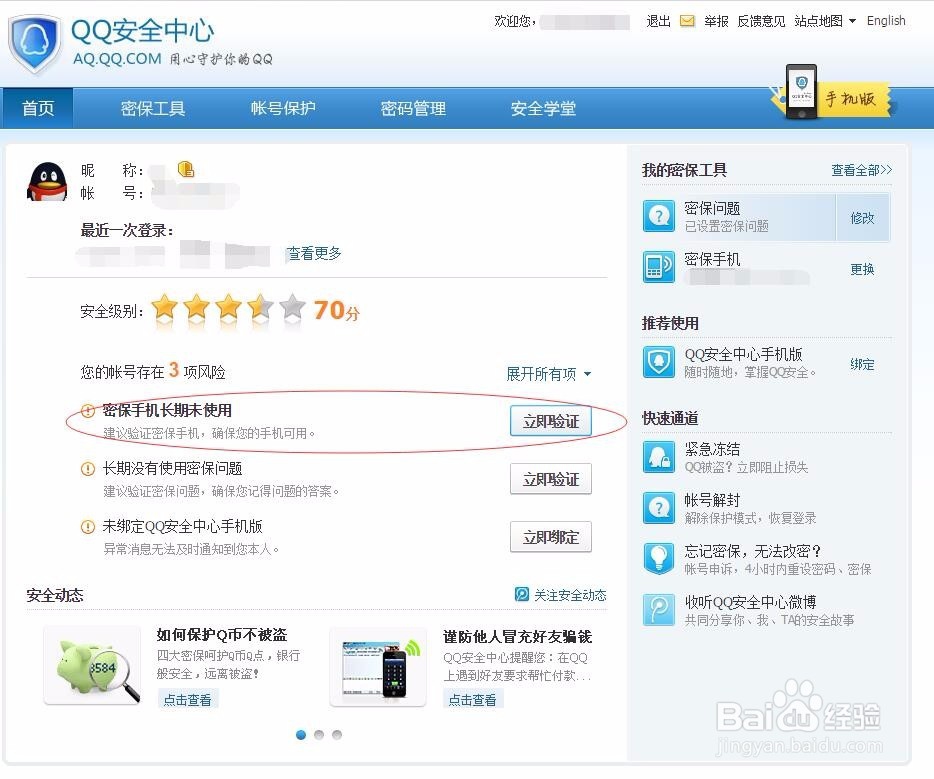Click the 密保问题 question mark icon
The image size is (934, 779).
point(659,216)
